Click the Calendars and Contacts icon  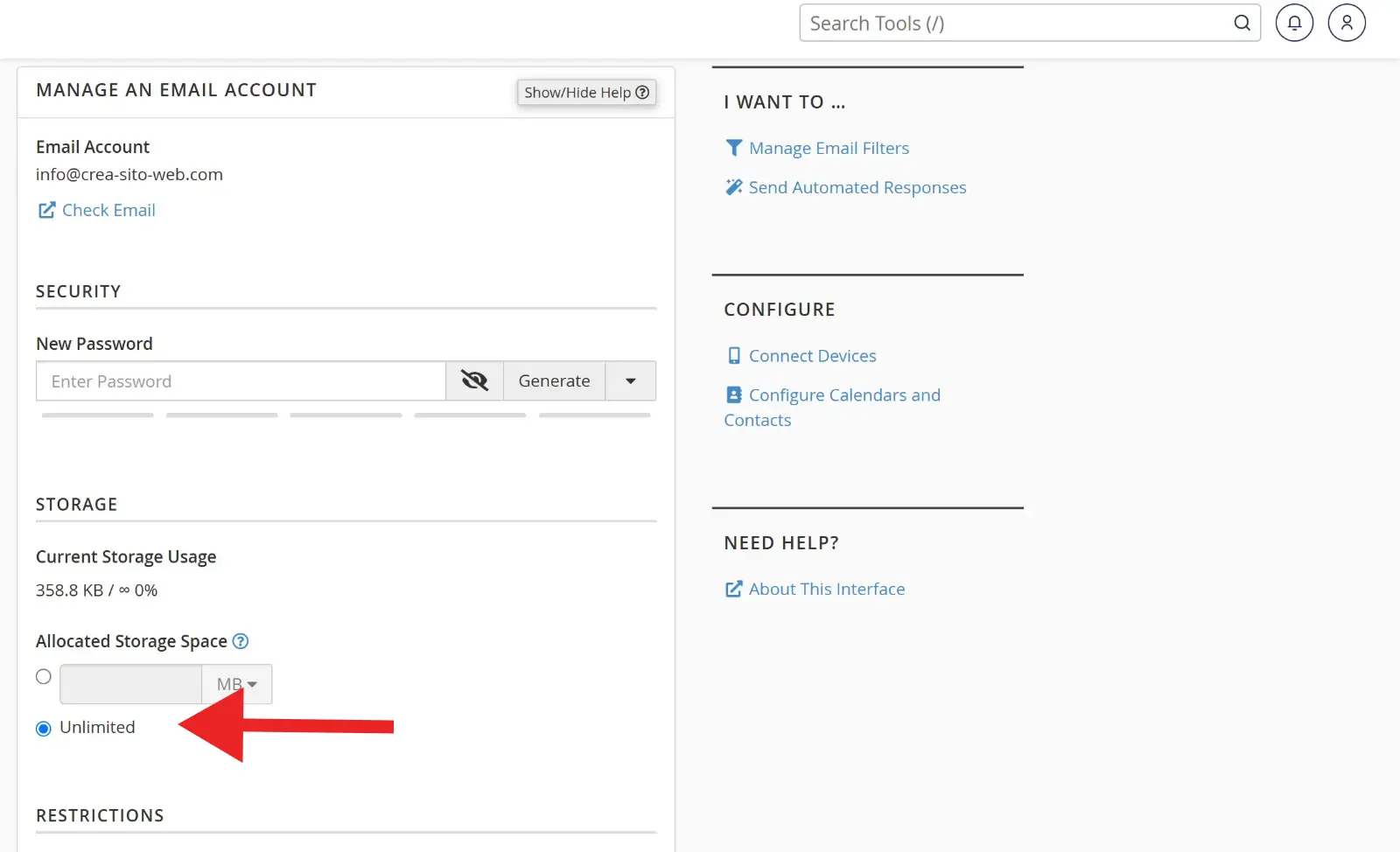(x=733, y=395)
